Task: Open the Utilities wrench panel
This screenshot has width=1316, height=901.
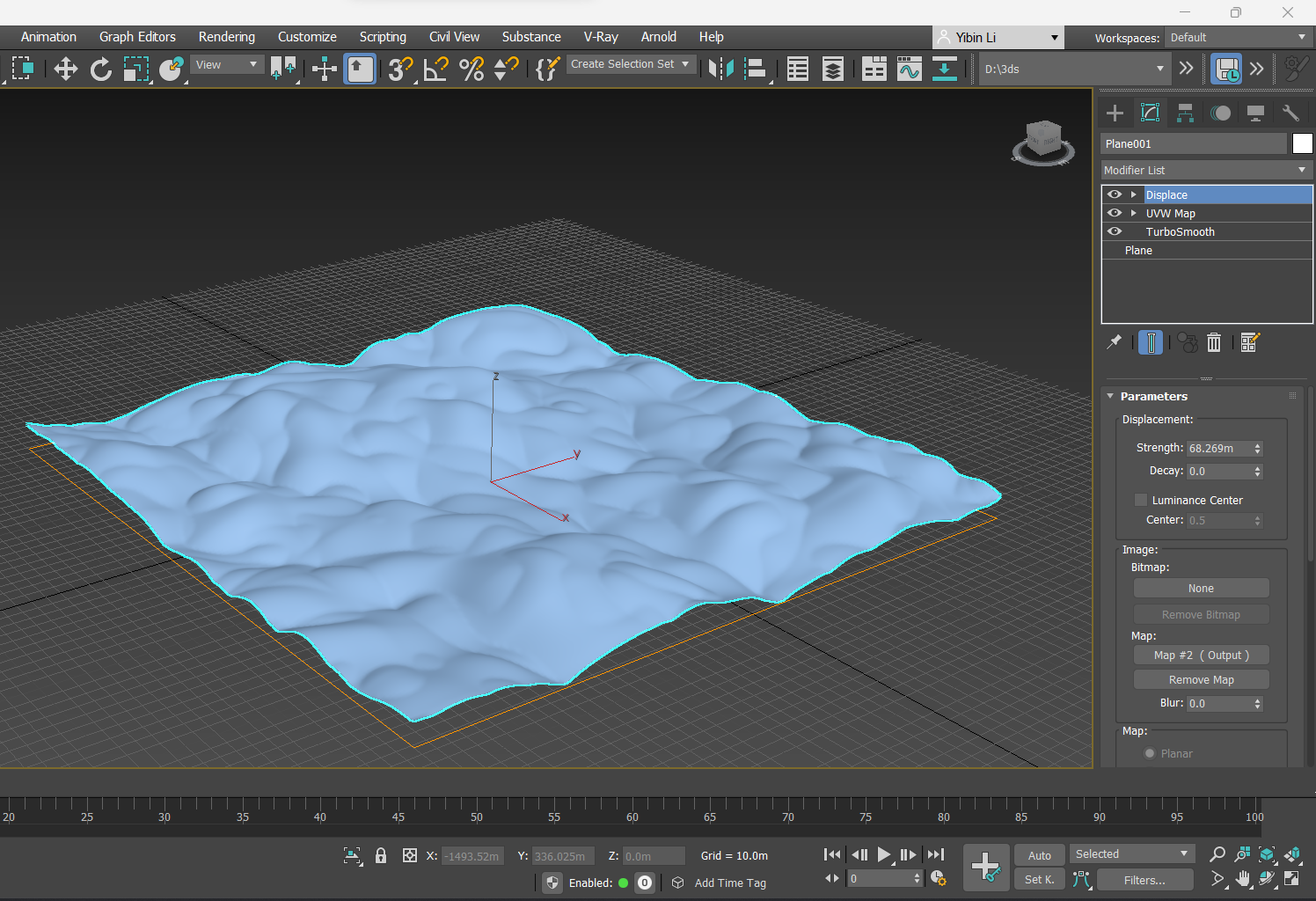Action: coord(1290,113)
